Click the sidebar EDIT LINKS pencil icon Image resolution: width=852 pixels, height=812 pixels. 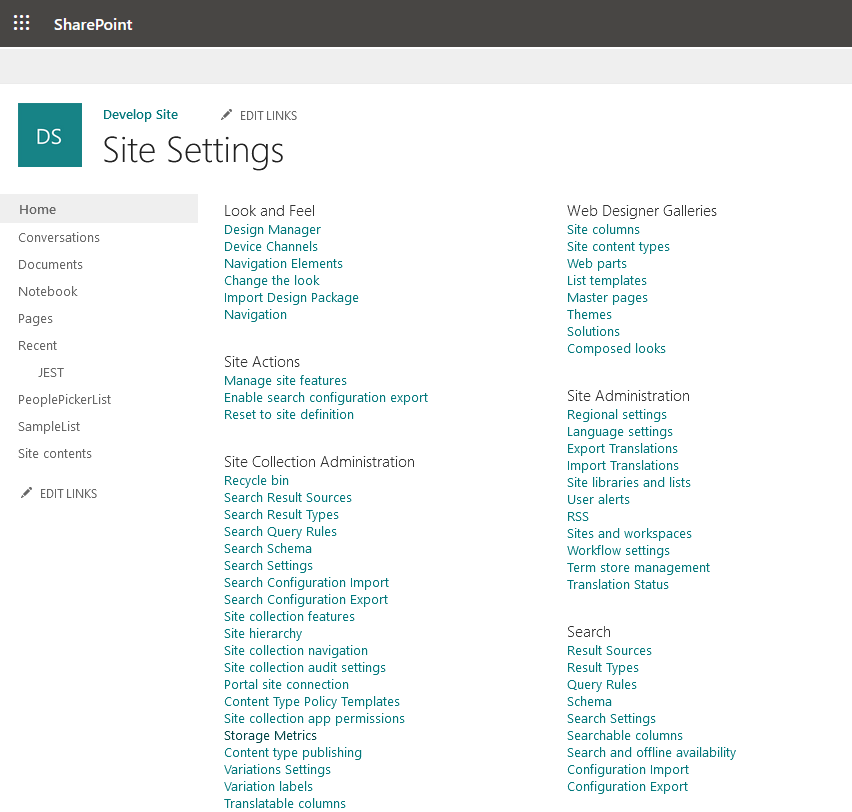tap(26, 493)
